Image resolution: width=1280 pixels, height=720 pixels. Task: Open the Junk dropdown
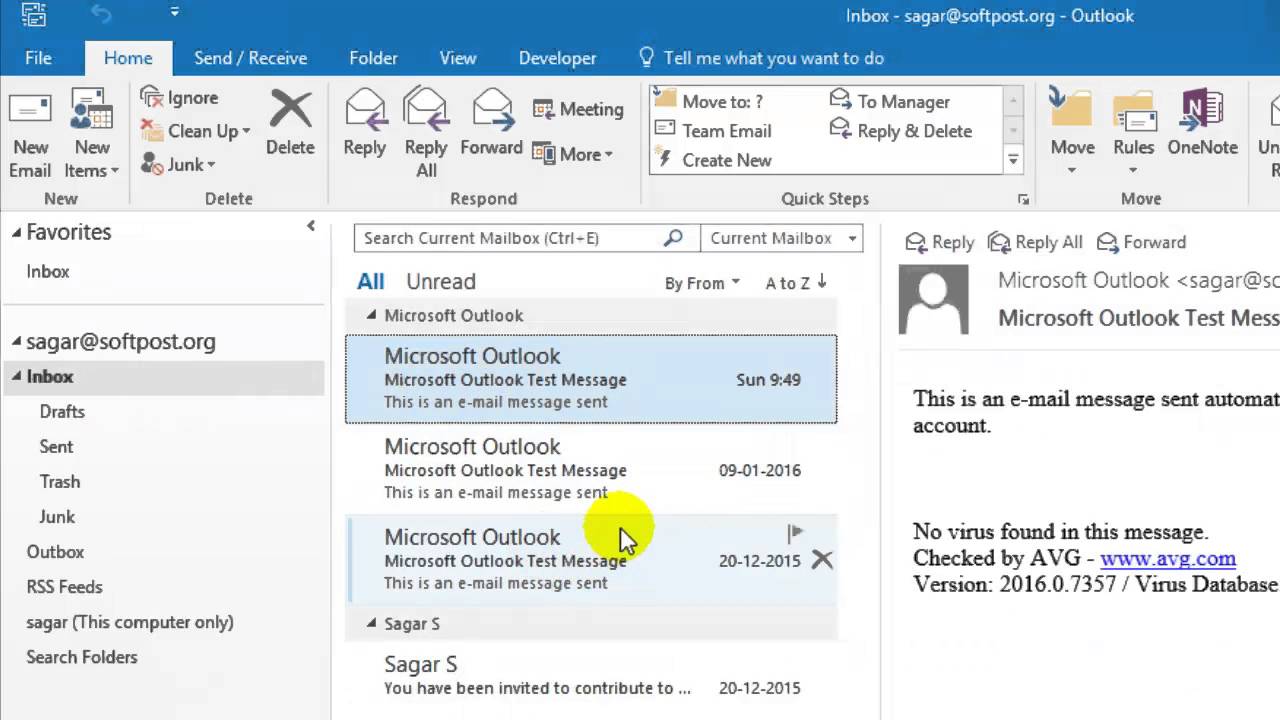[x=178, y=164]
